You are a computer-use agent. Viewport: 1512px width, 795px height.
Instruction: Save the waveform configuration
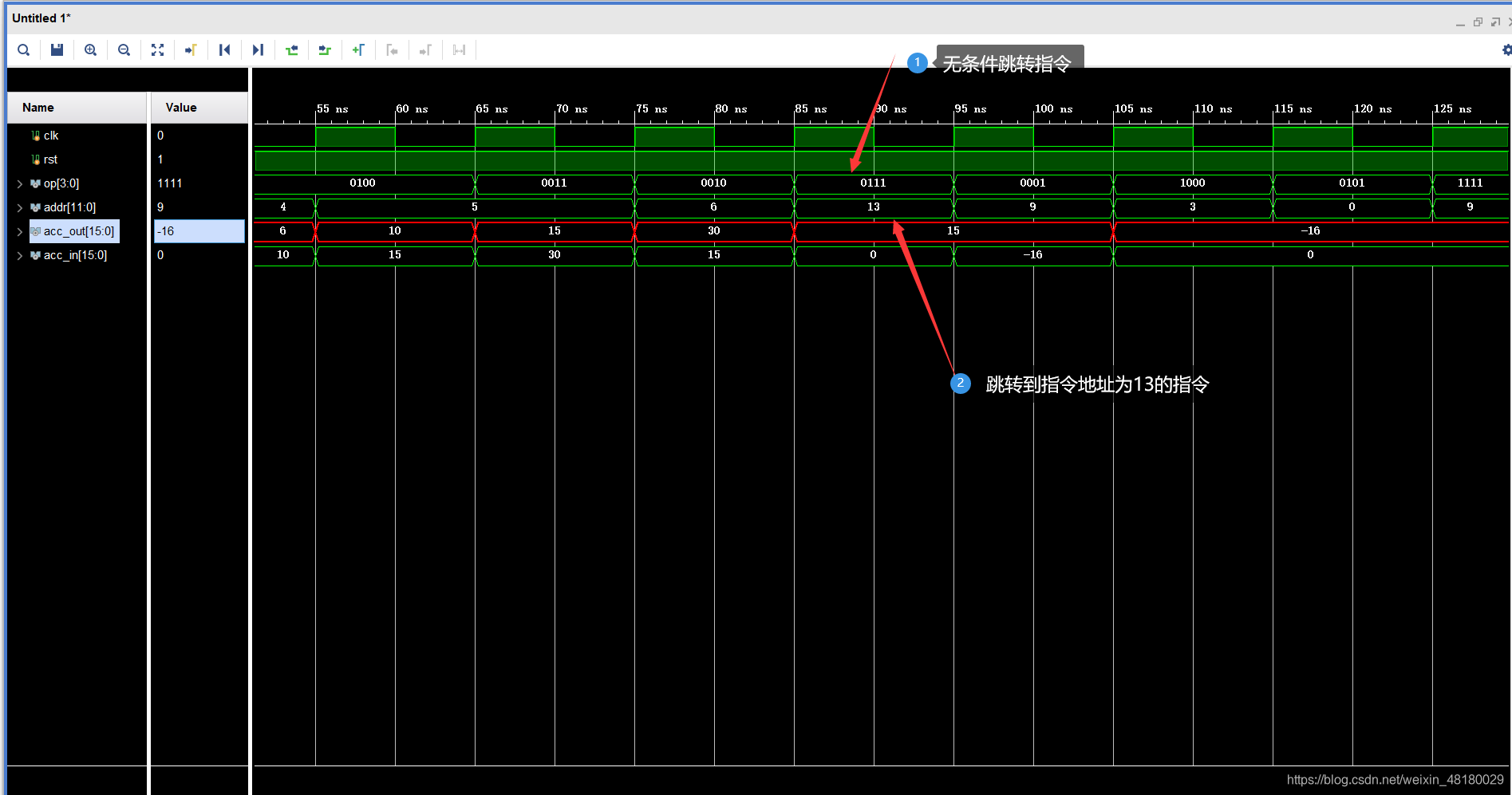coord(57,50)
